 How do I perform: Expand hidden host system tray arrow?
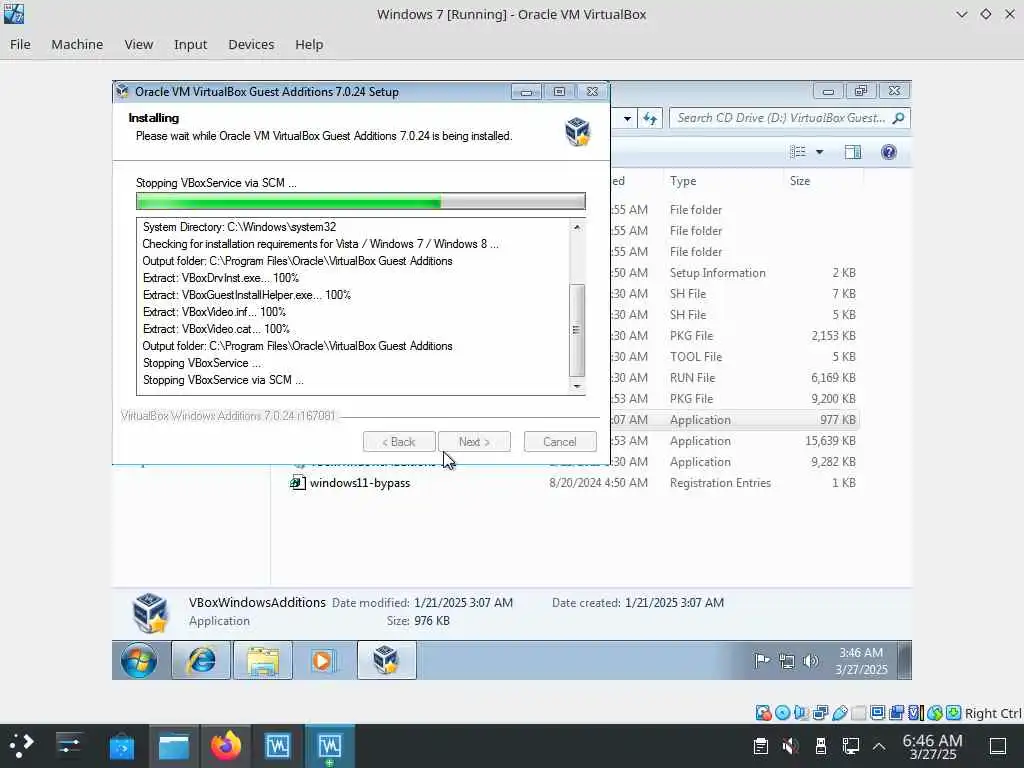pyautogui.click(x=879, y=746)
